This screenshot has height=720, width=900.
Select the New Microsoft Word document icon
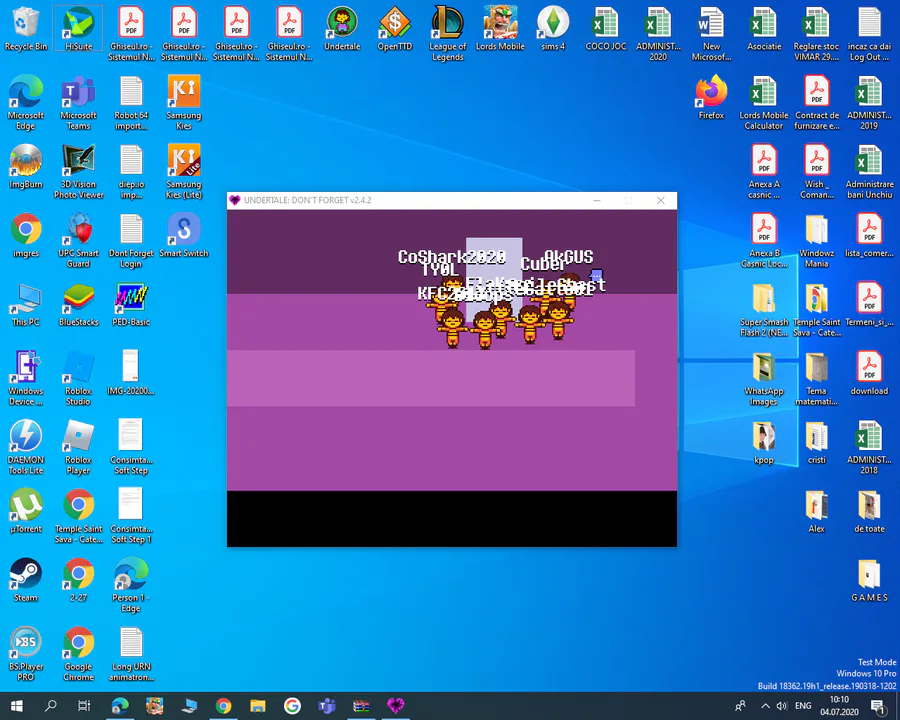pos(711,33)
